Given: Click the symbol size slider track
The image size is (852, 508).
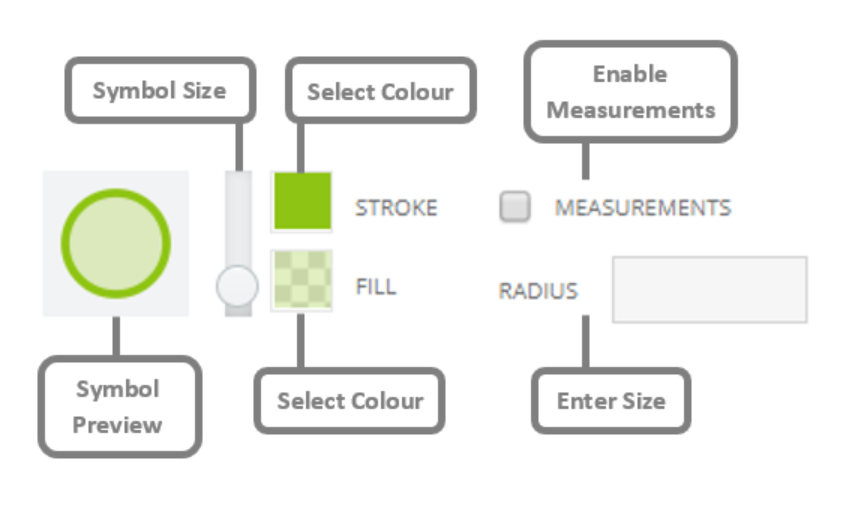Looking at the screenshot, I should click(x=239, y=243).
